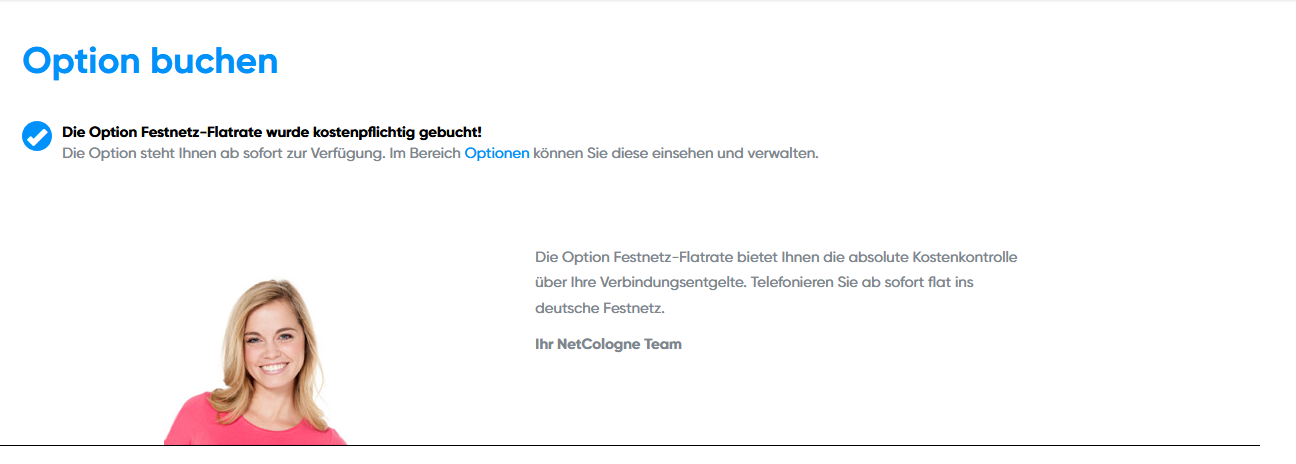Click the word "buchen" in the heading
This screenshot has height=464, width=1296.
tap(214, 61)
